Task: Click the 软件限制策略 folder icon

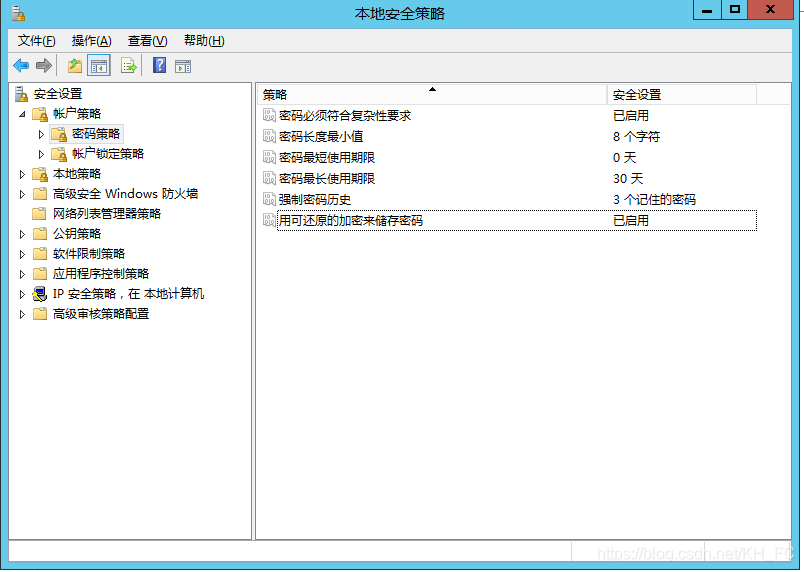Action: tap(39, 254)
